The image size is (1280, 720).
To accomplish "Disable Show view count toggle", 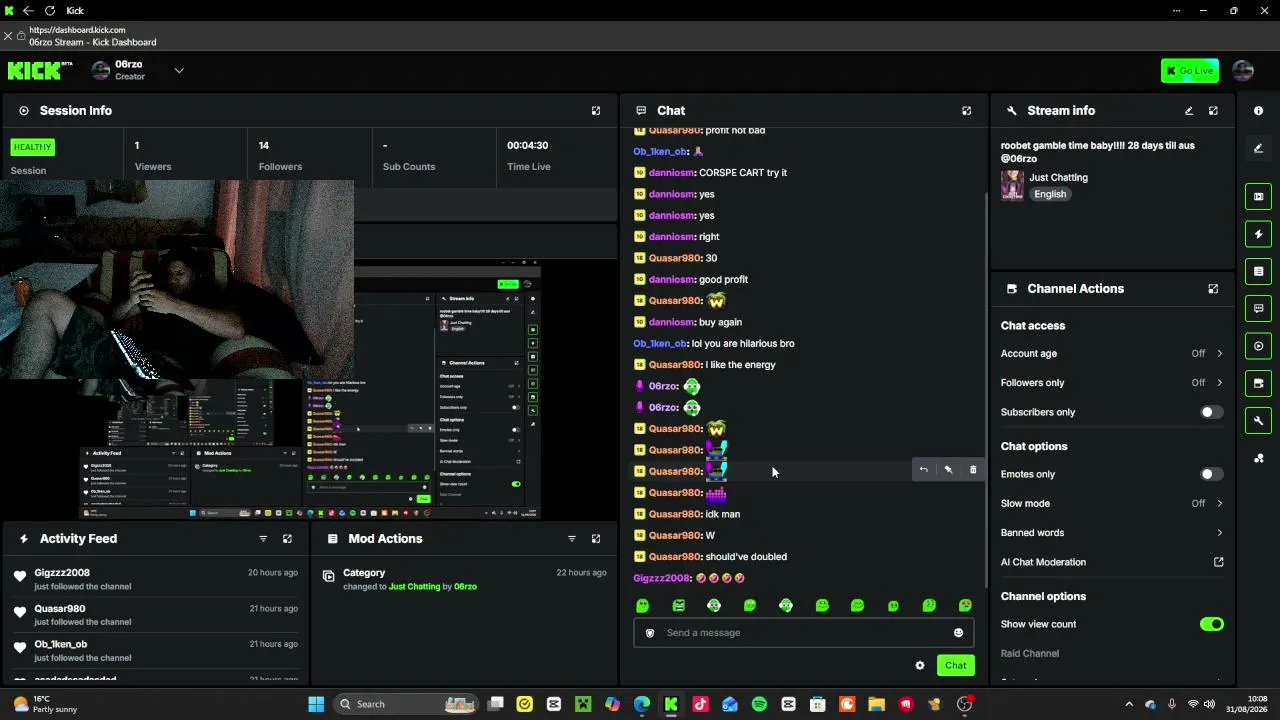I will [1211, 624].
